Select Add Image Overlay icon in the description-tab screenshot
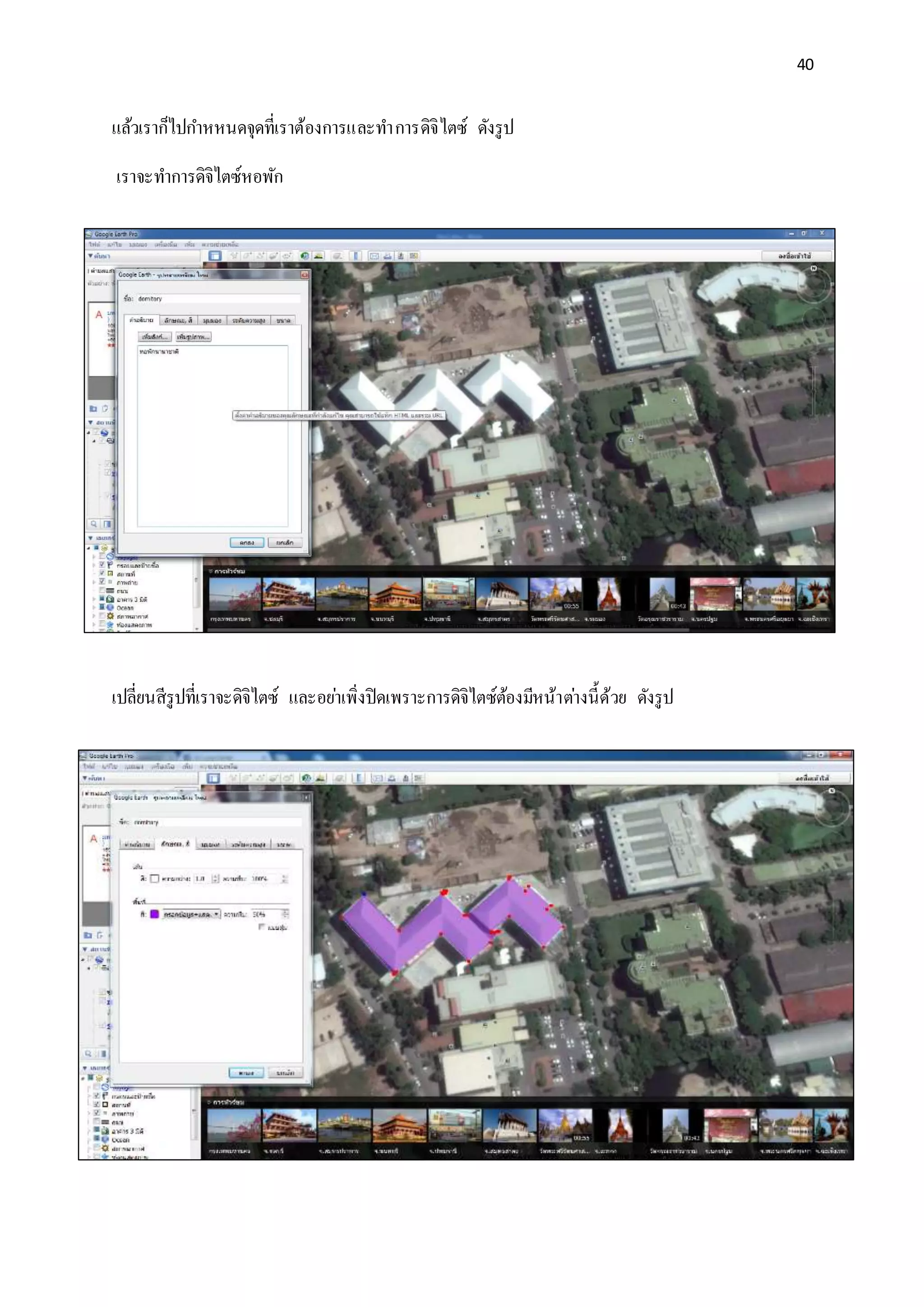This screenshot has width=924, height=1307. pyautogui.click(x=274, y=256)
